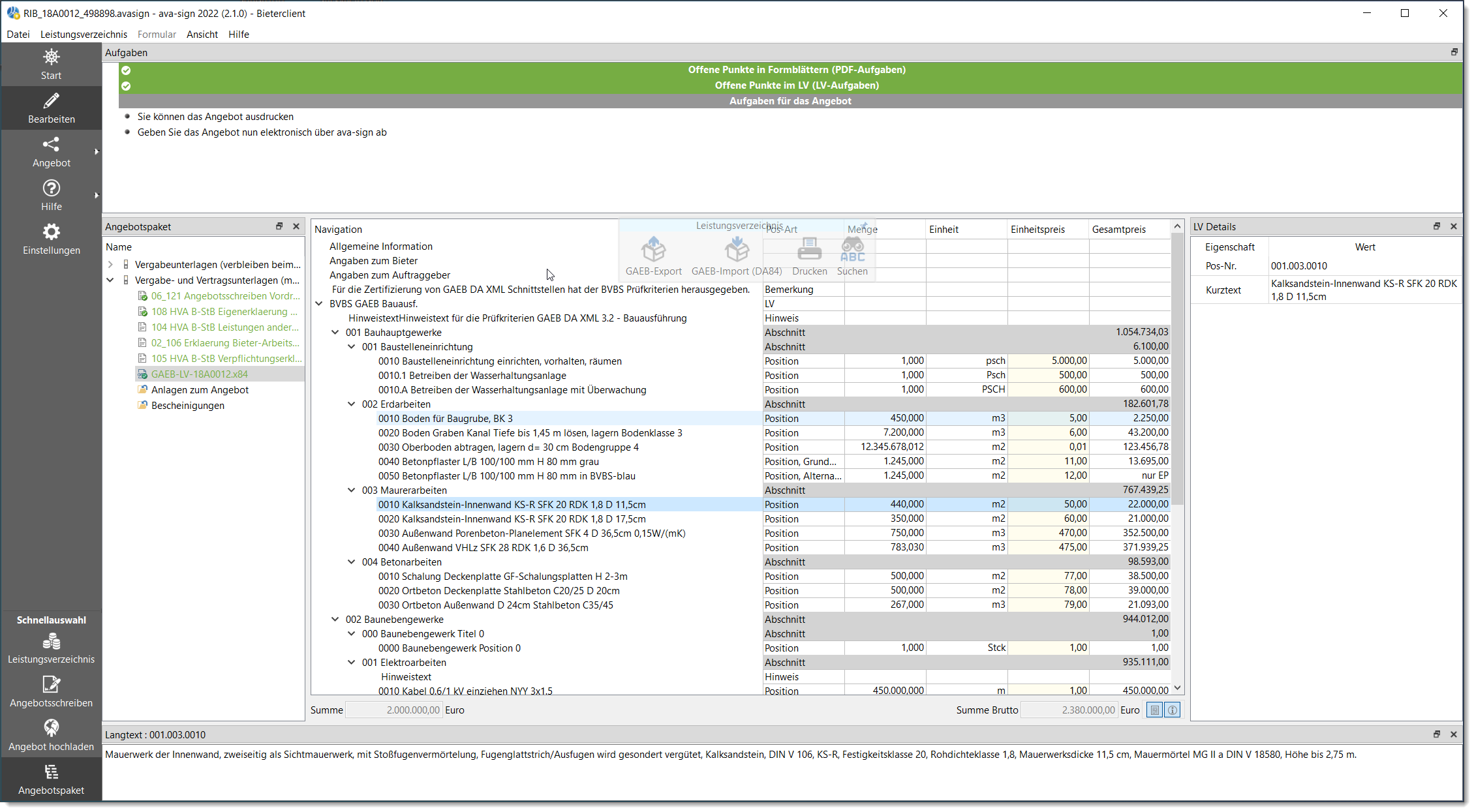The image size is (1474, 812).
Task: Open Einstellungen gear icon
Action: (x=51, y=232)
